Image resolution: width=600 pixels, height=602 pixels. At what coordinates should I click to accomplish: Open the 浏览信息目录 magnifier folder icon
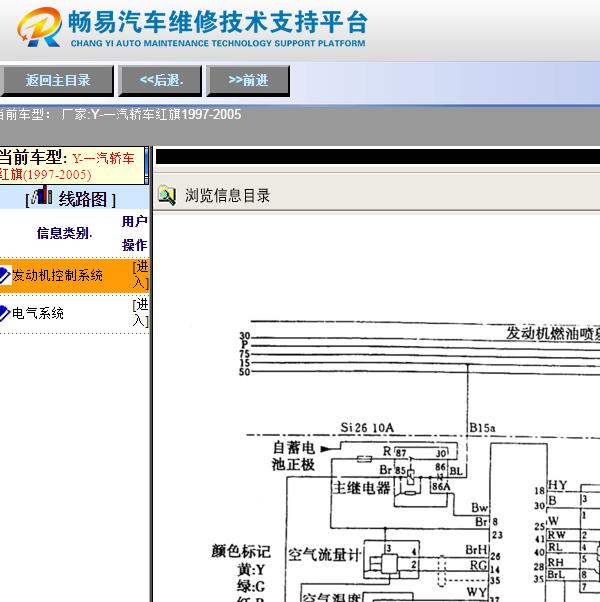167,195
